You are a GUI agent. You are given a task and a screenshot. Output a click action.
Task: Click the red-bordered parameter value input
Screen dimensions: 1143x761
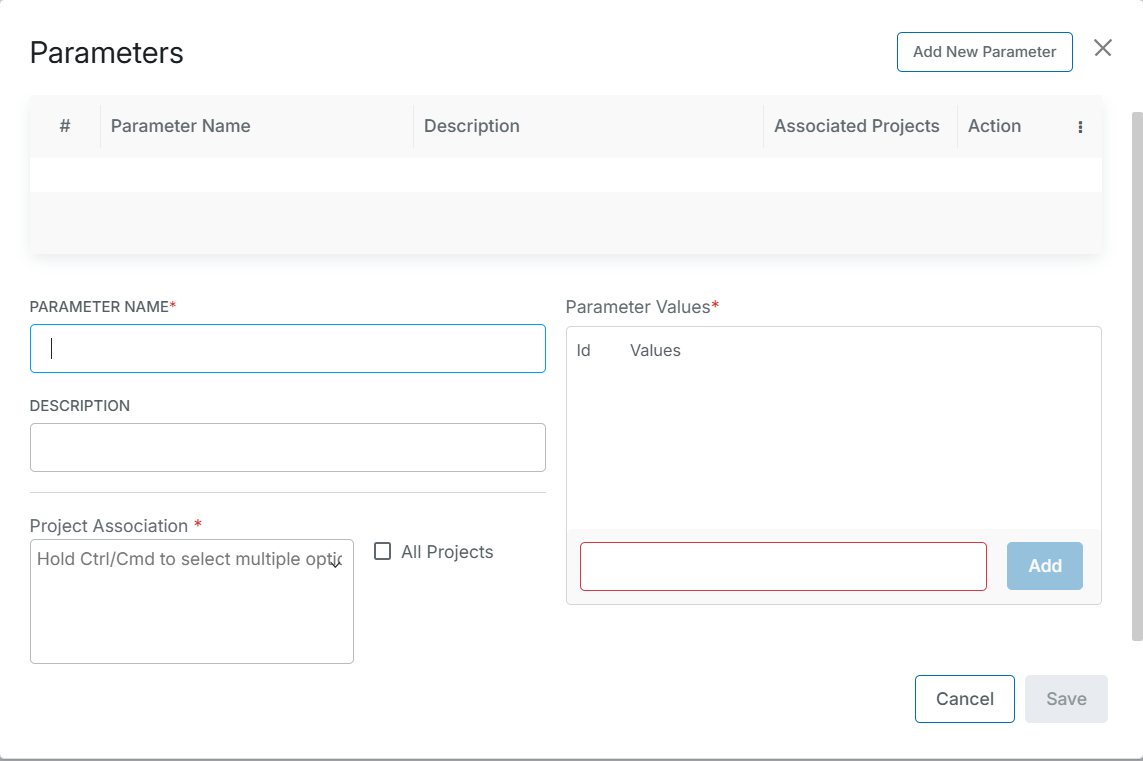pos(783,566)
